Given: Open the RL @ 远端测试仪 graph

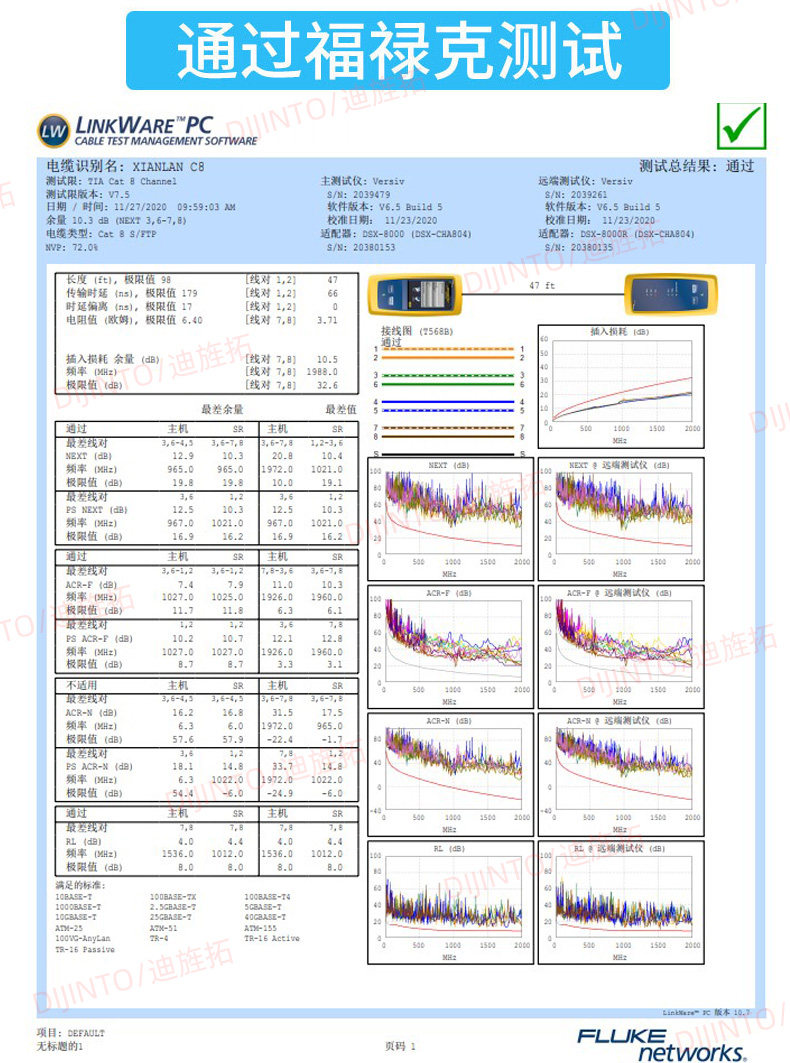Looking at the screenshot, I should pos(621,902).
